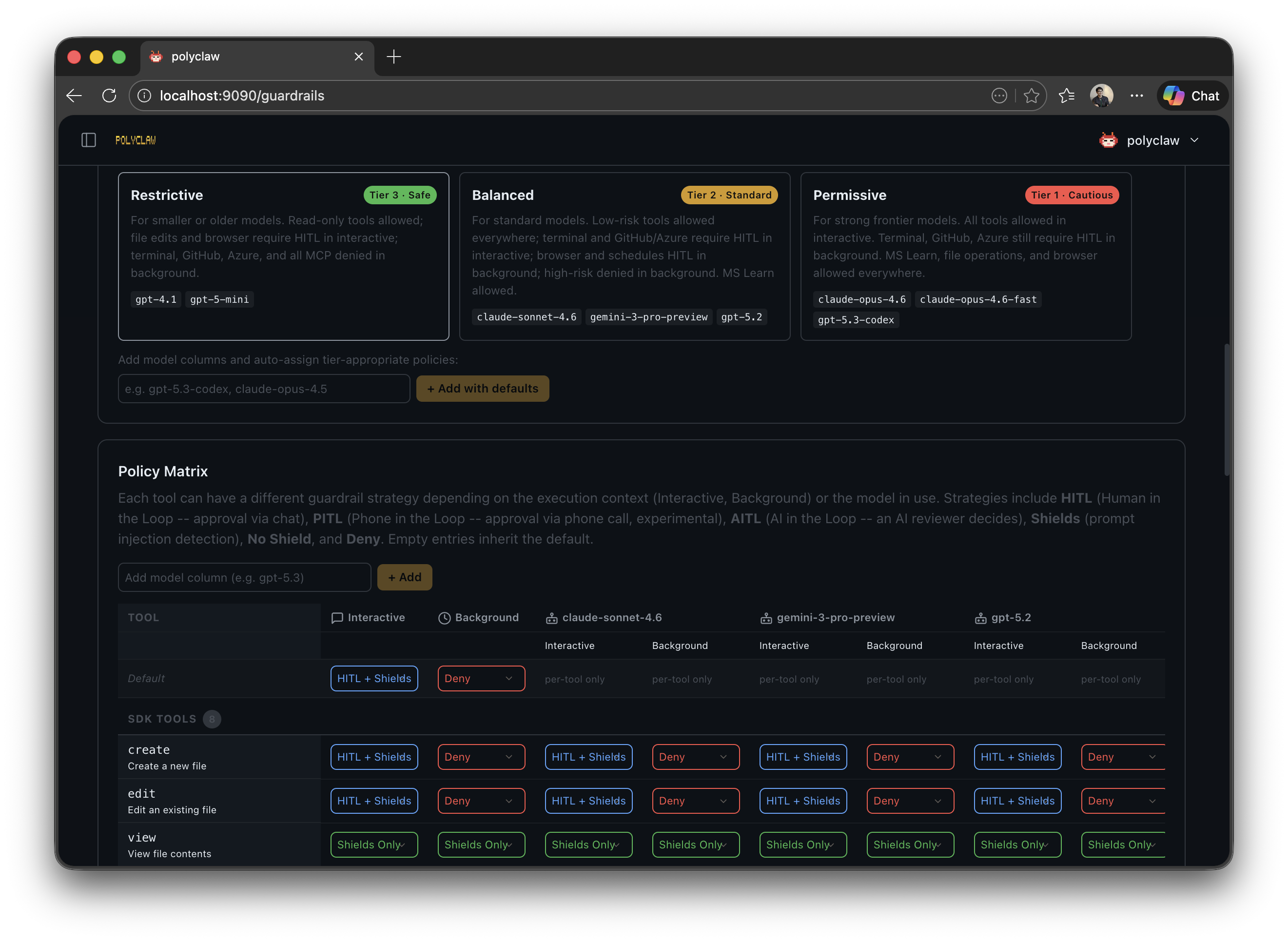Image resolution: width=1288 pixels, height=942 pixels.
Task: Go back with browser back arrow
Action: [74, 96]
